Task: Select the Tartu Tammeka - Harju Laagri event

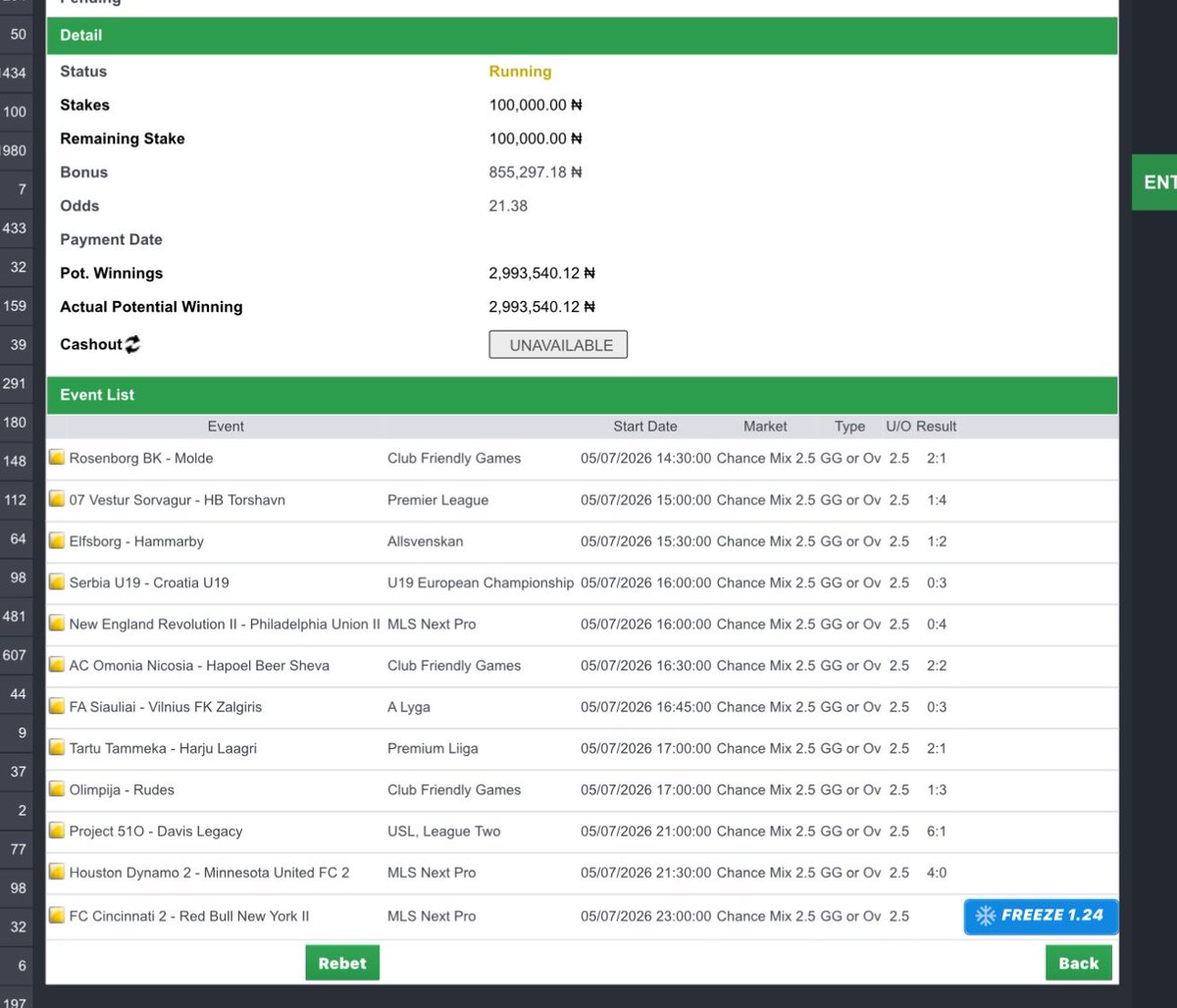Action: [165, 748]
